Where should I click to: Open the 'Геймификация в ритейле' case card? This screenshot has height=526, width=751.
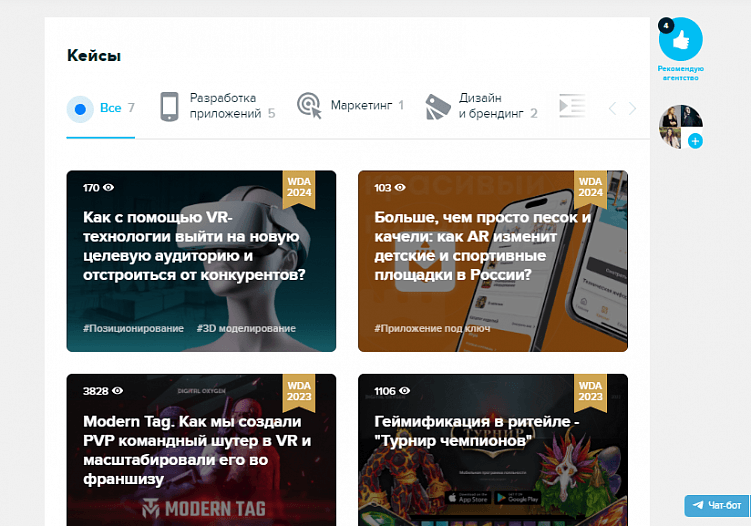click(493, 450)
